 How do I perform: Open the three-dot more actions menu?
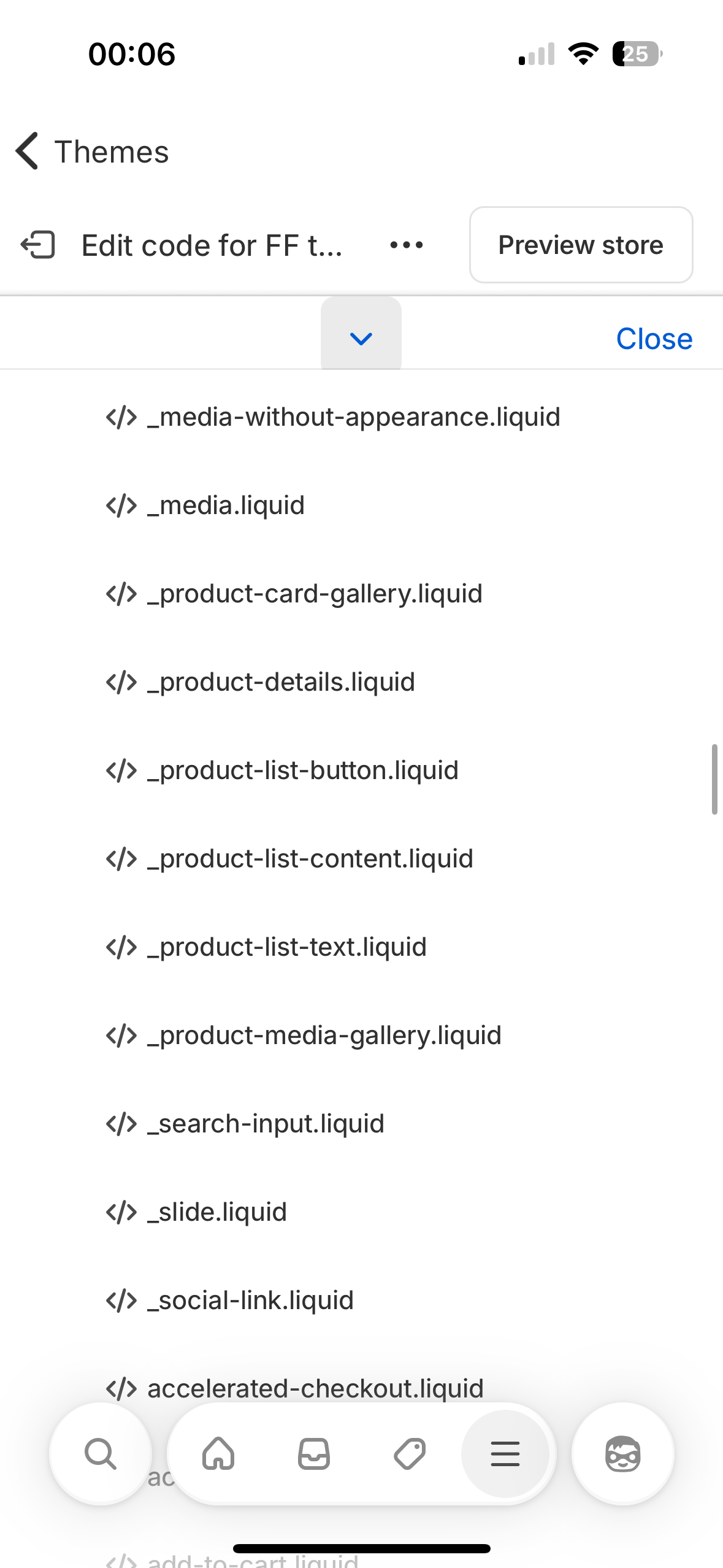pos(407,245)
